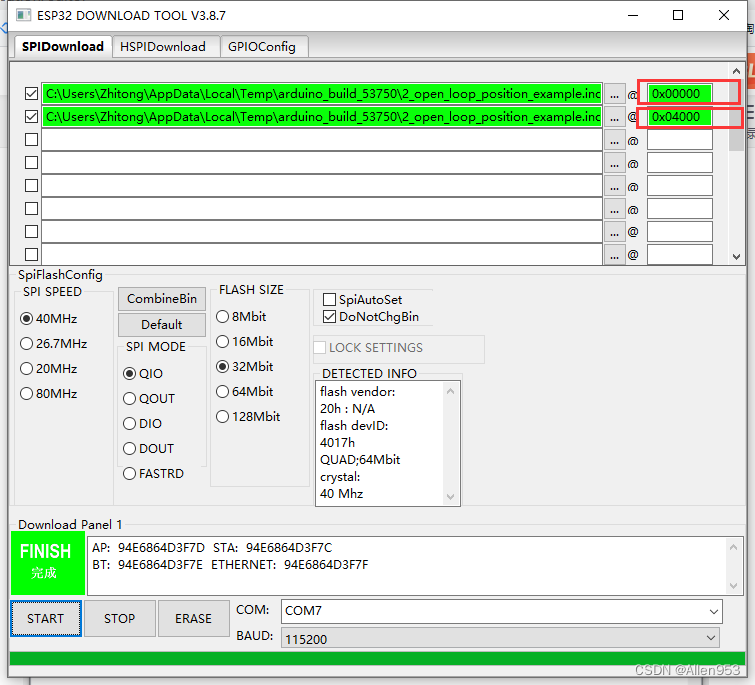Click the 0x04000 address field
The image size is (755, 685).
(x=679, y=116)
